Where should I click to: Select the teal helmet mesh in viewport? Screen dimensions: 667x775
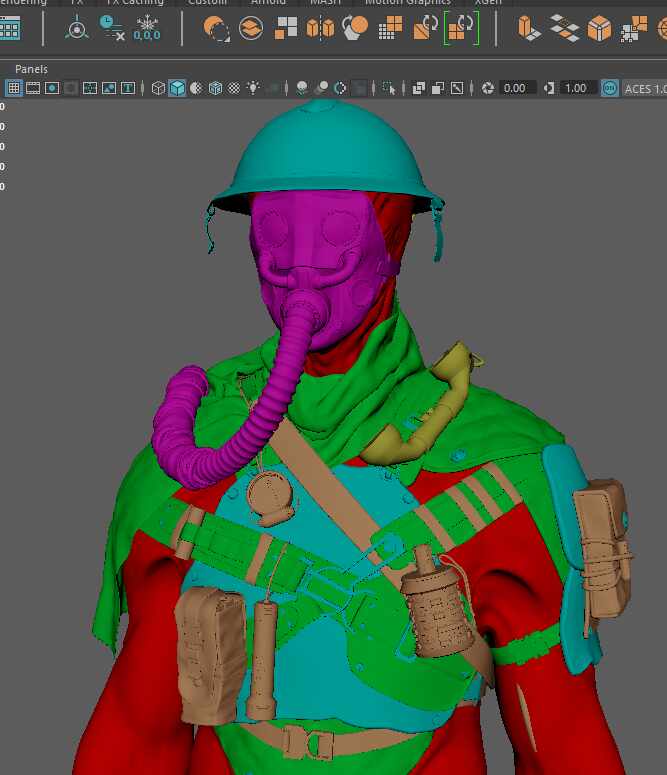pos(326,148)
